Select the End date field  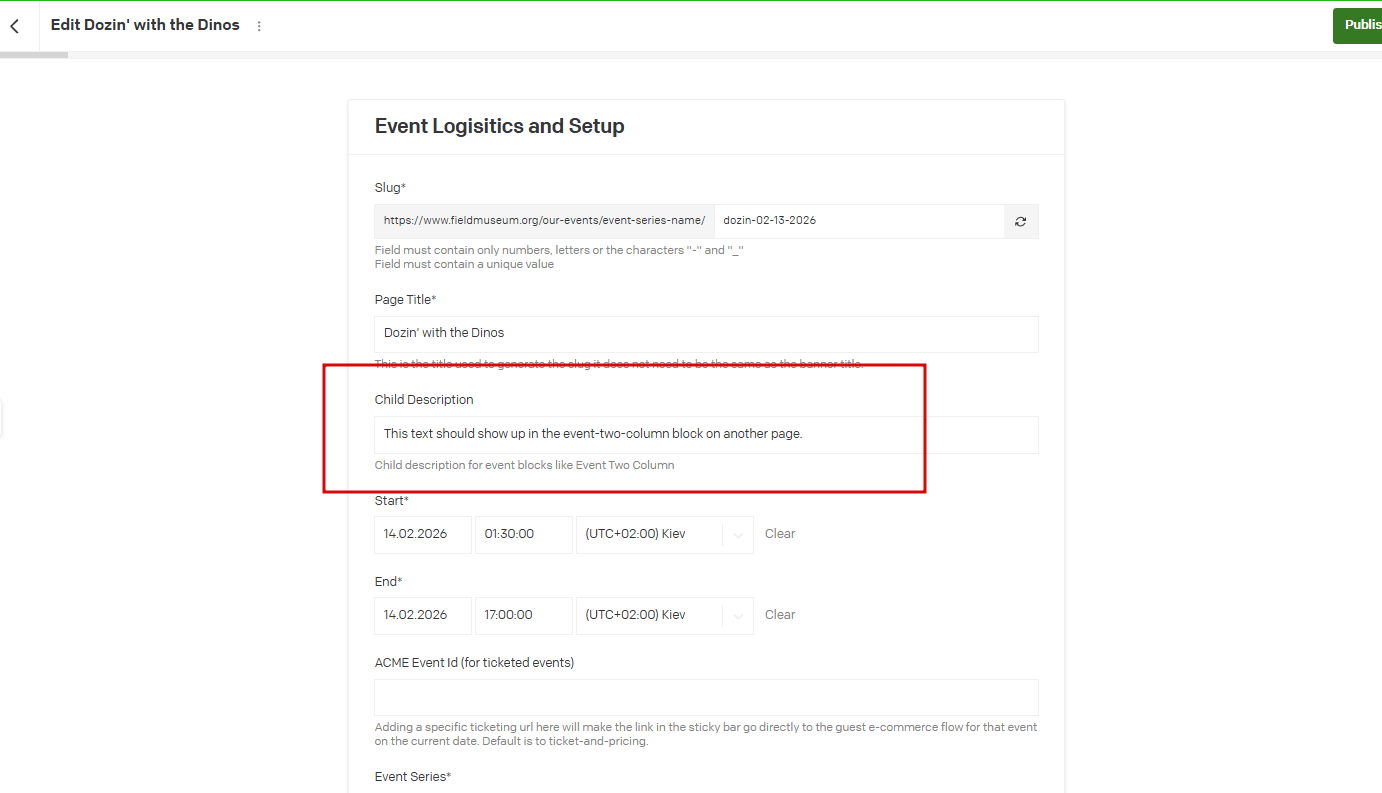[x=422, y=615]
